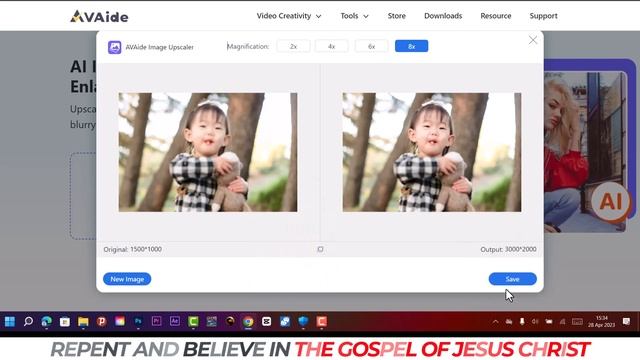The image size is (640, 360).
Task: Open Photoshop from taskbar
Action: [x=138, y=322]
